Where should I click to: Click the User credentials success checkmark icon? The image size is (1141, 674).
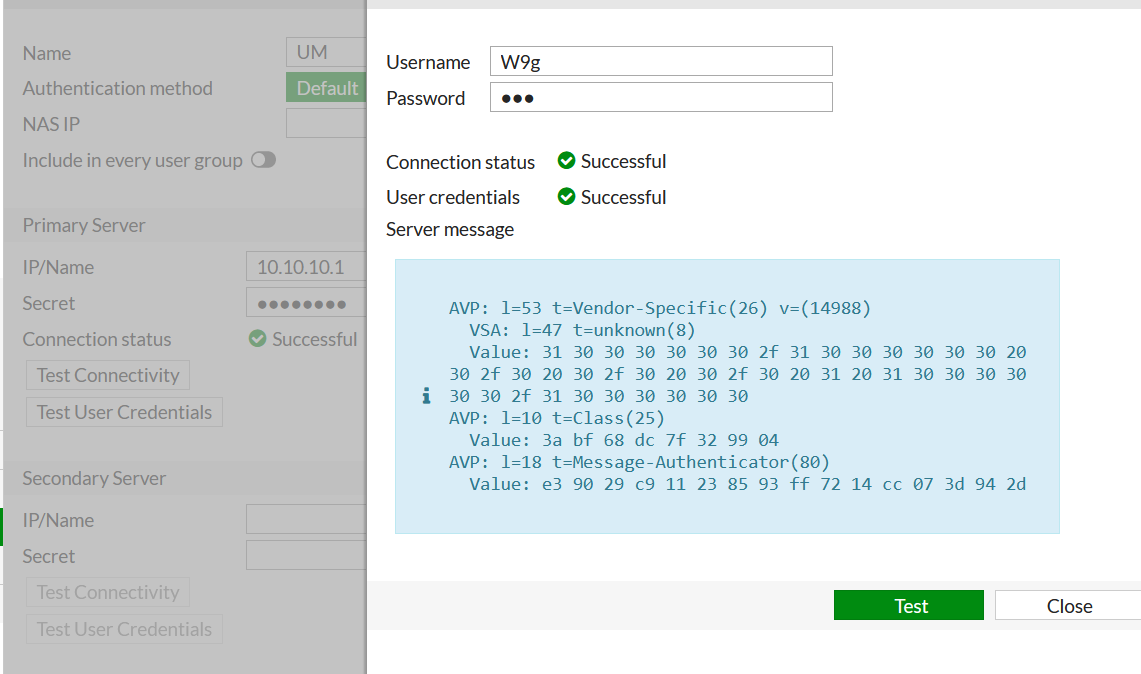(x=567, y=197)
